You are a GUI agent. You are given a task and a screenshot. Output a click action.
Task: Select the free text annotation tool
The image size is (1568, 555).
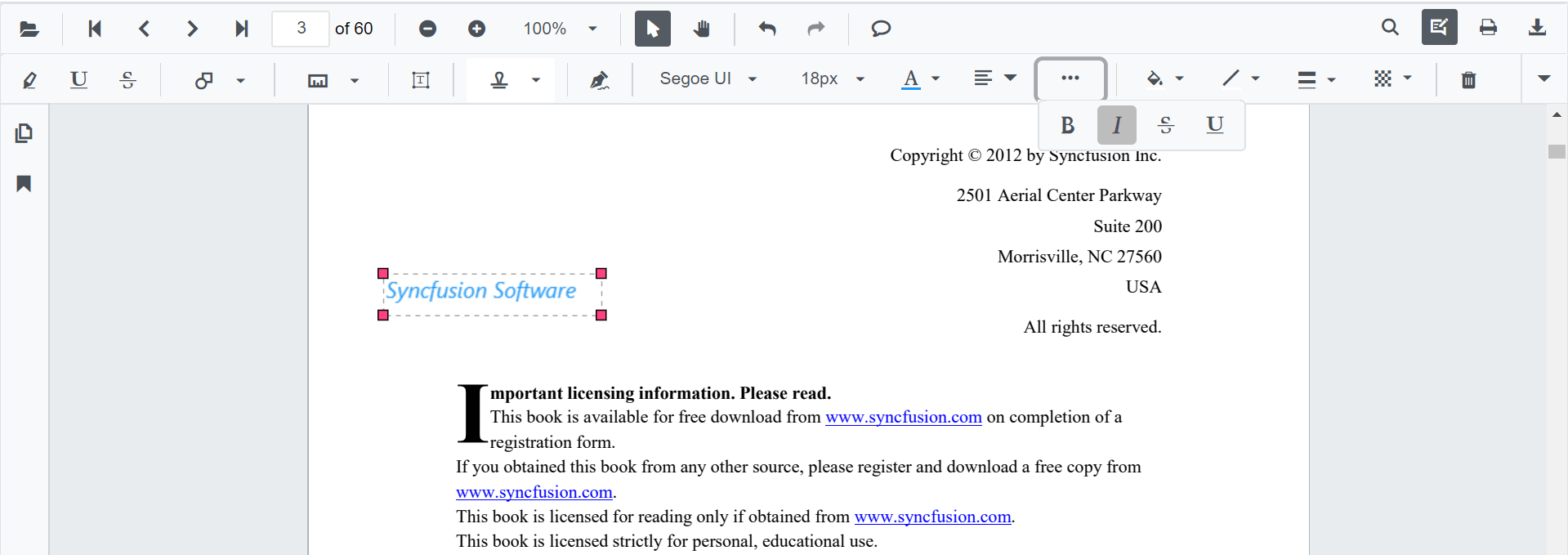click(x=421, y=79)
